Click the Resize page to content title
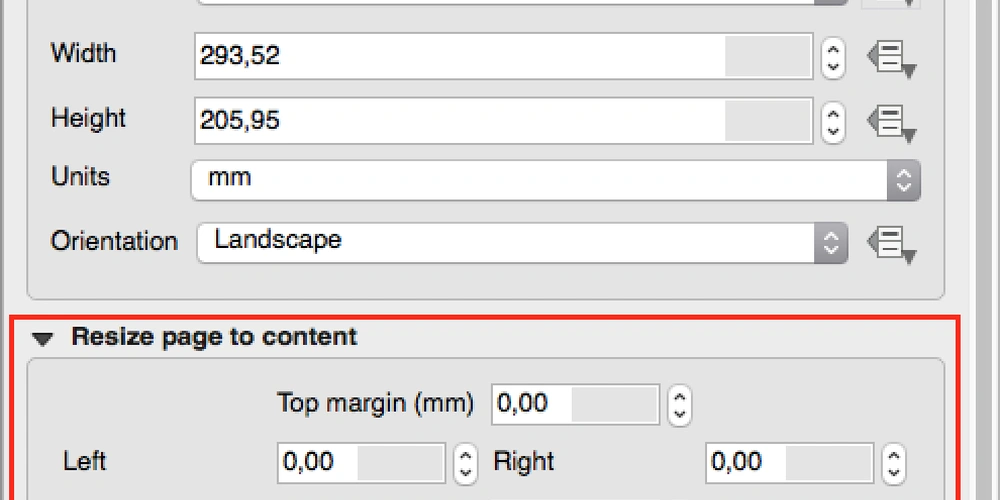Image resolution: width=1000 pixels, height=500 pixels. pyautogui.click(x=214, y=337)
